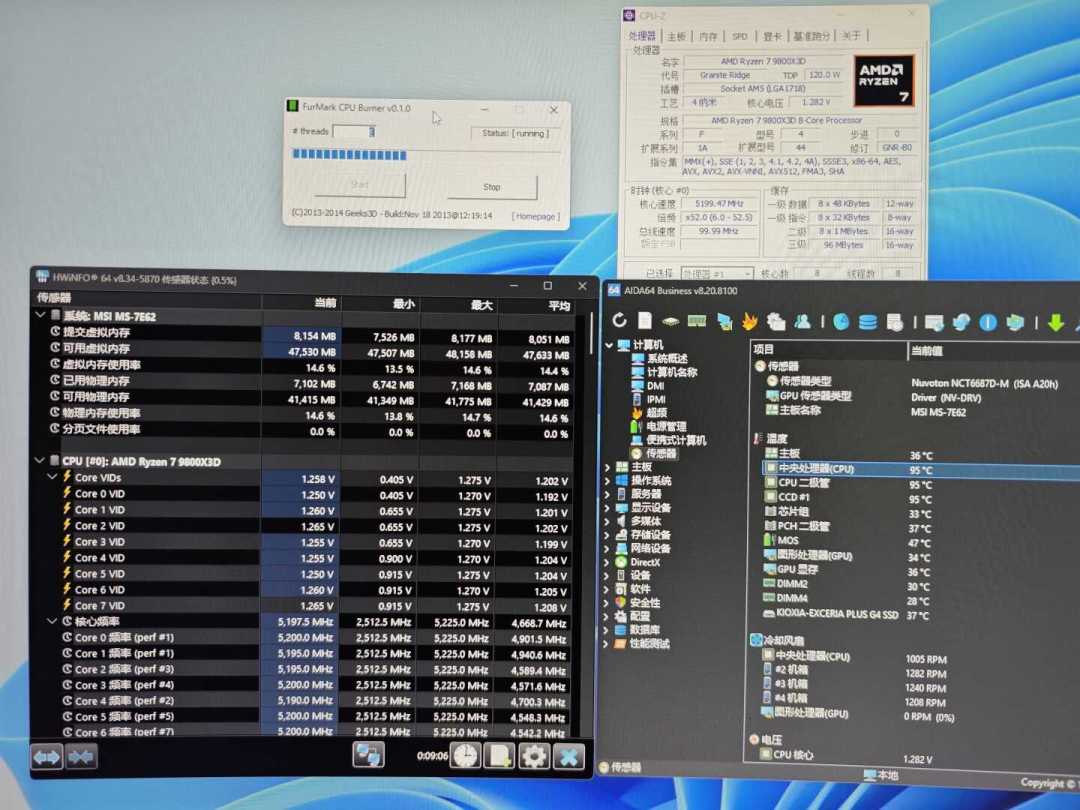
Task: Click HWiNFO network monitors icon button
Action: [x=368, y=756]
